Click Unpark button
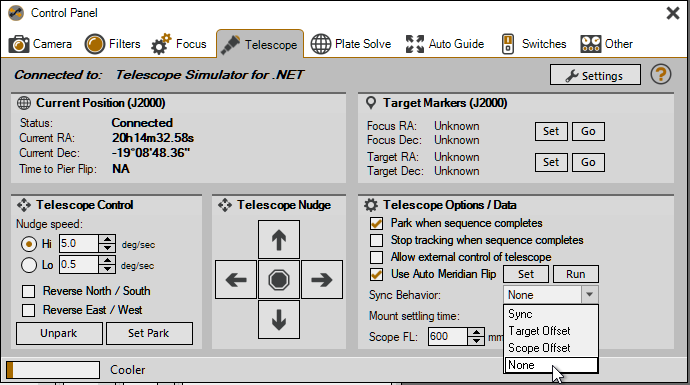This screenshot has width=690, height=385. (59, 334)
